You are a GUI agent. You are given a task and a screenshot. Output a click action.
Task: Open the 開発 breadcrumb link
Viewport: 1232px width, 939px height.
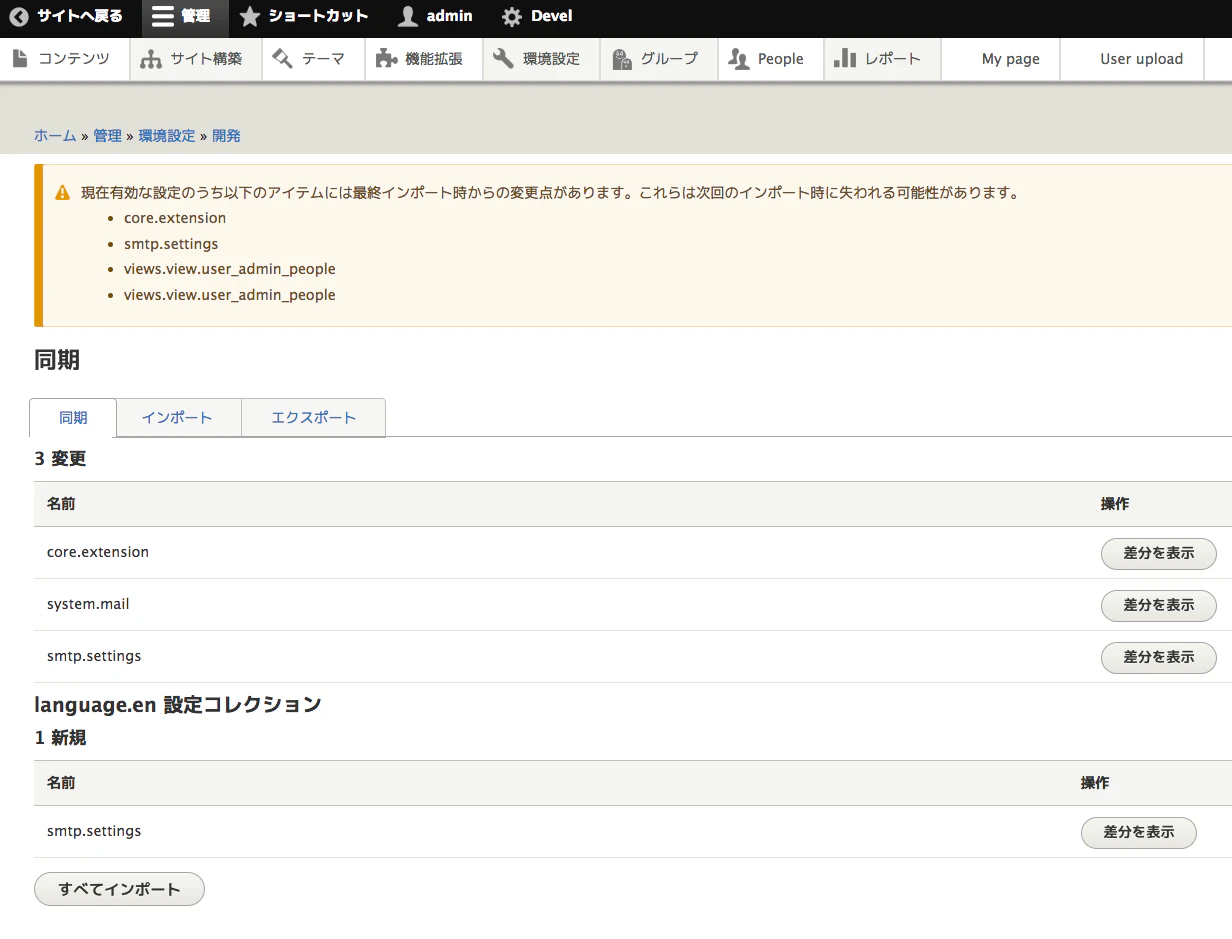pyautogui.click(x=226, y=135)
